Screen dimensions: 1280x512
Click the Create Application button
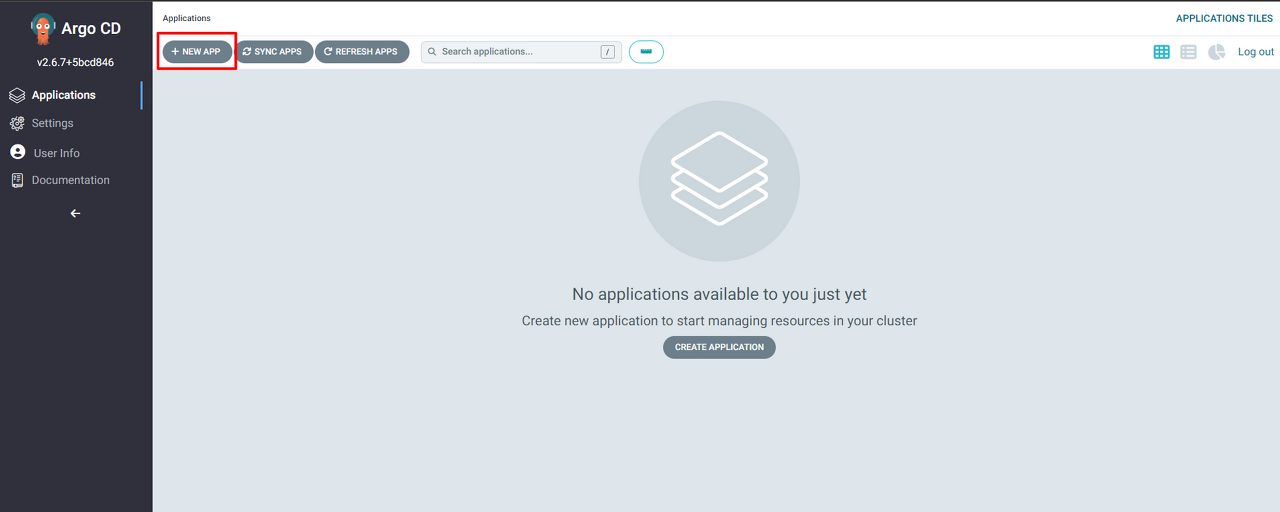pyautogui.click(x=719, y=347)
